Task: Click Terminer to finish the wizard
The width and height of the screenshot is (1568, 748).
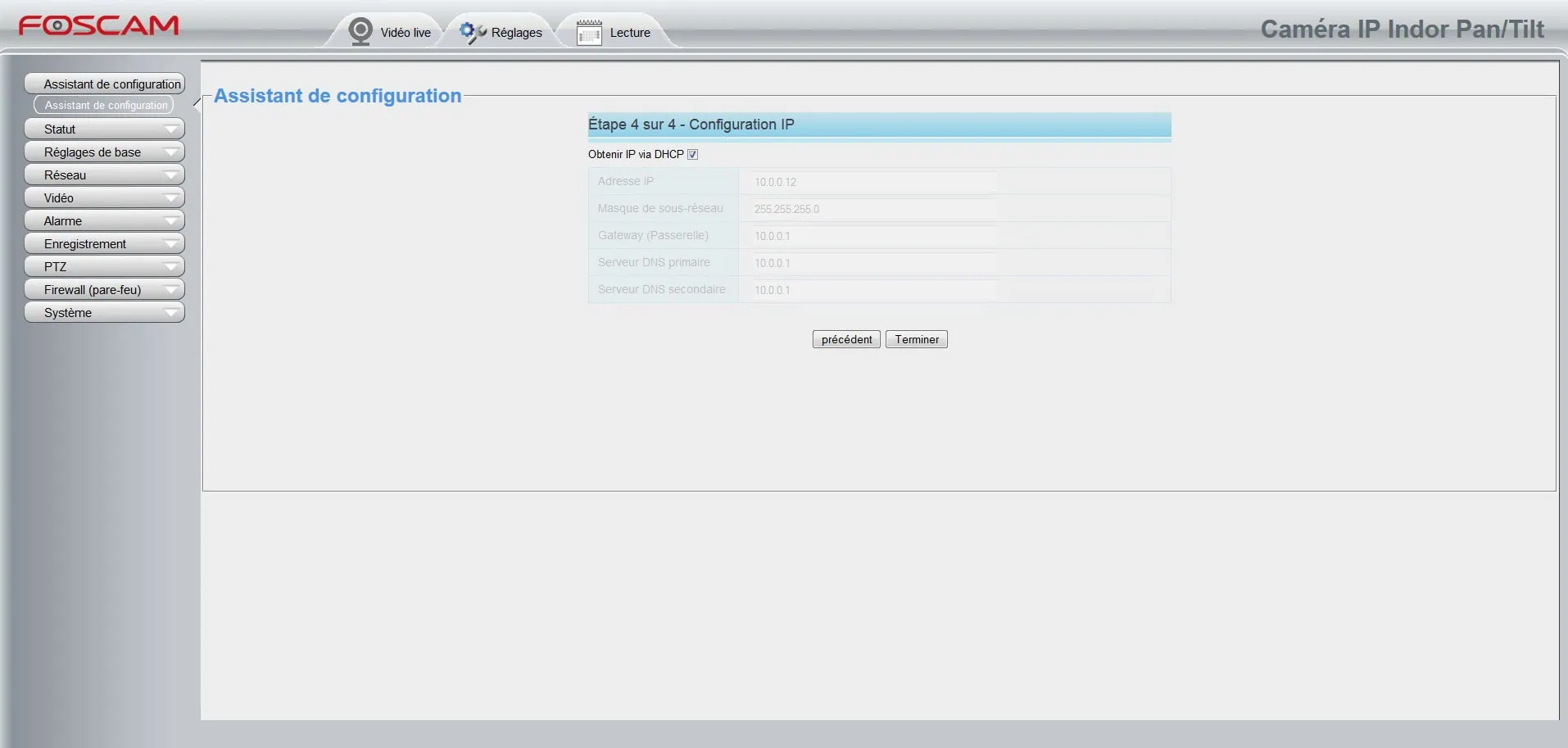Action: click(x=916, y=340)
